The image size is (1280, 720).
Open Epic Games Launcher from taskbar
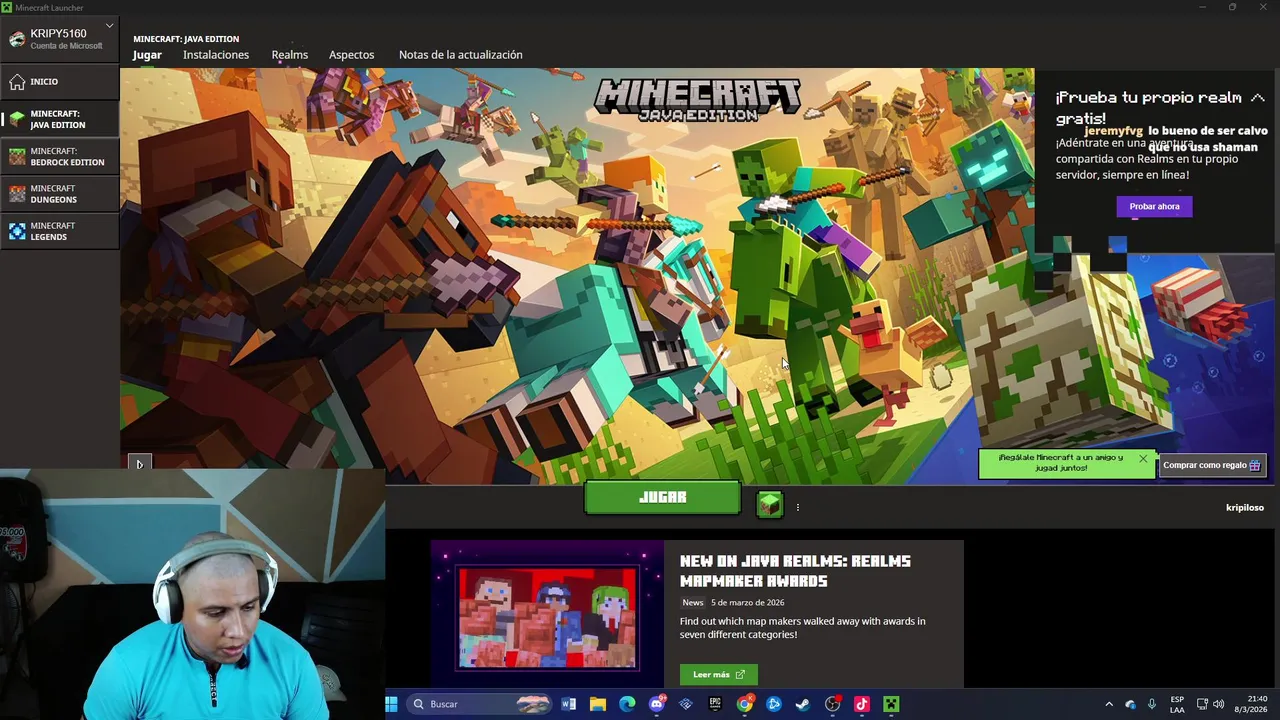715,704
